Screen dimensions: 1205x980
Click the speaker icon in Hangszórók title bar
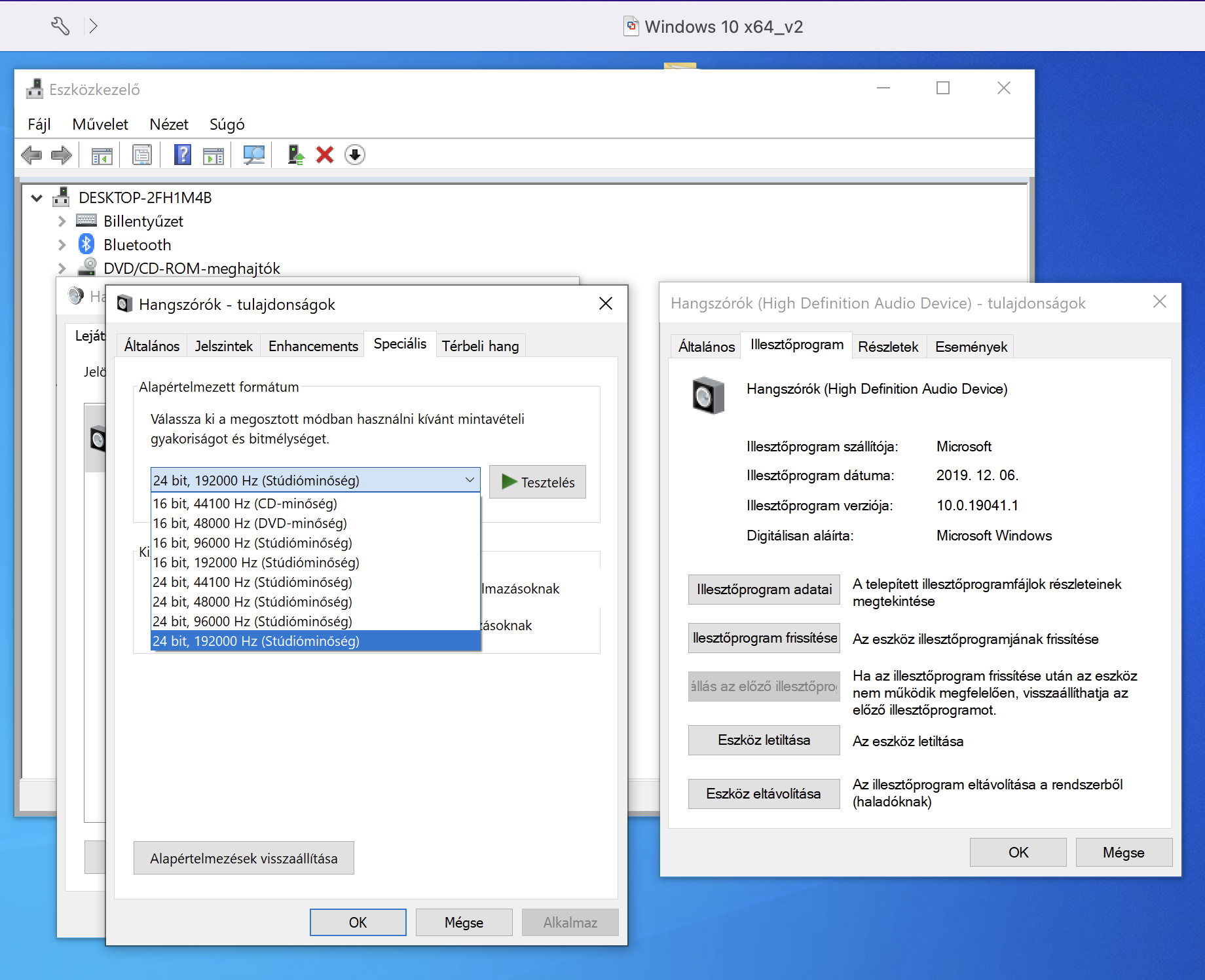pyautogui.click(x=124, y=304)
